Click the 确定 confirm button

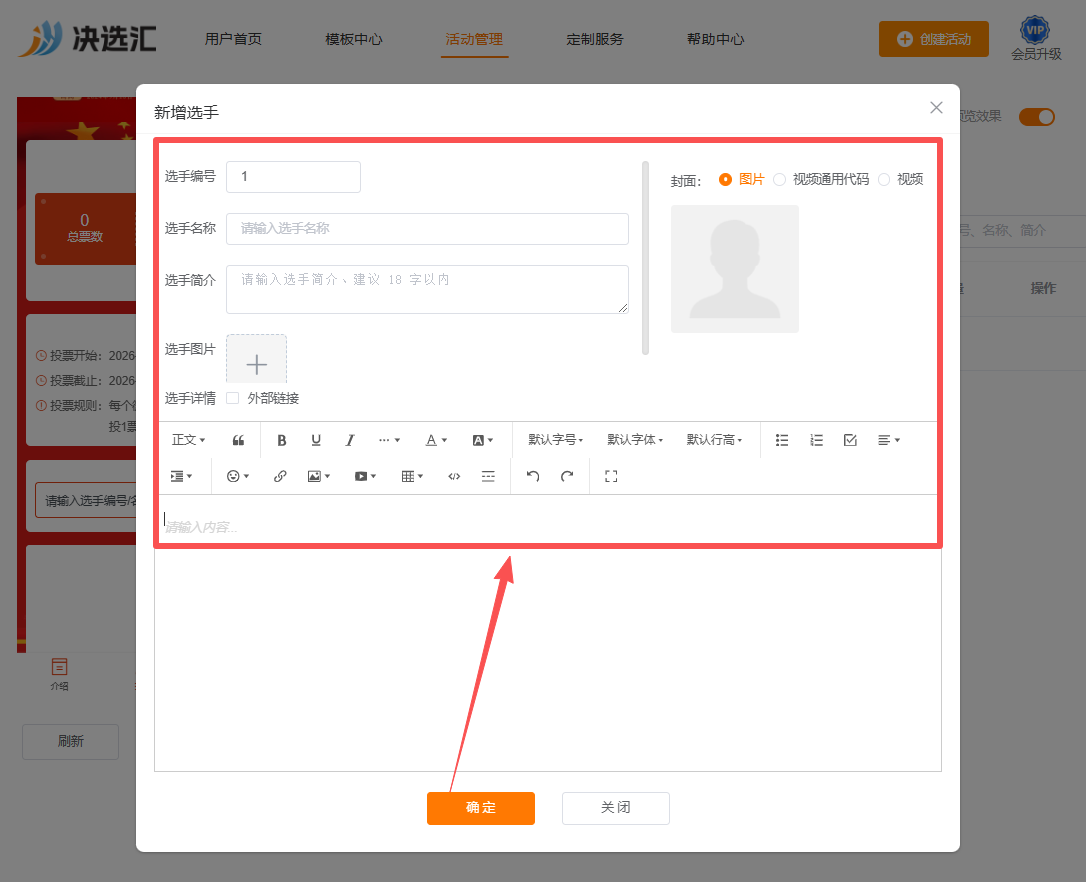click(x=481, y=808)
